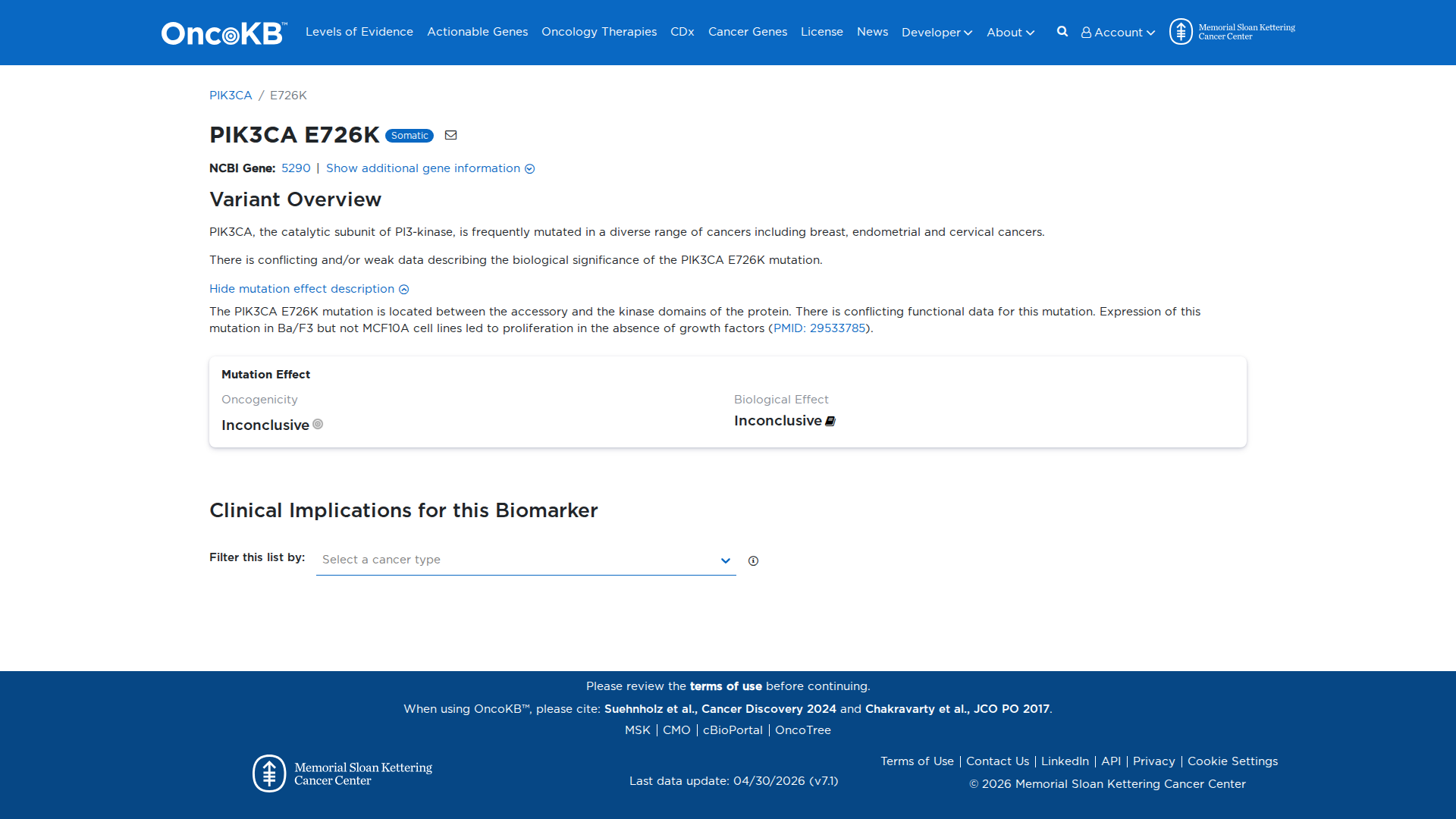Click the info icon next to the cancer type filter

tap(753, 560)
